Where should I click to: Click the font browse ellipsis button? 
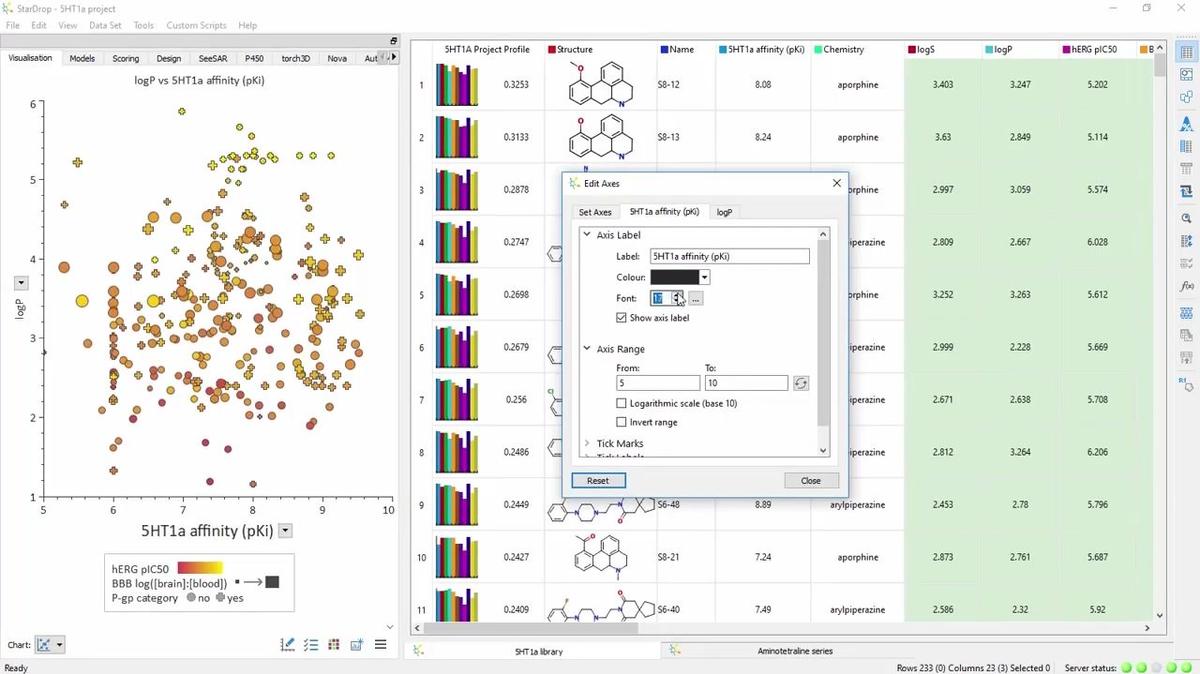tap(695, 298)
